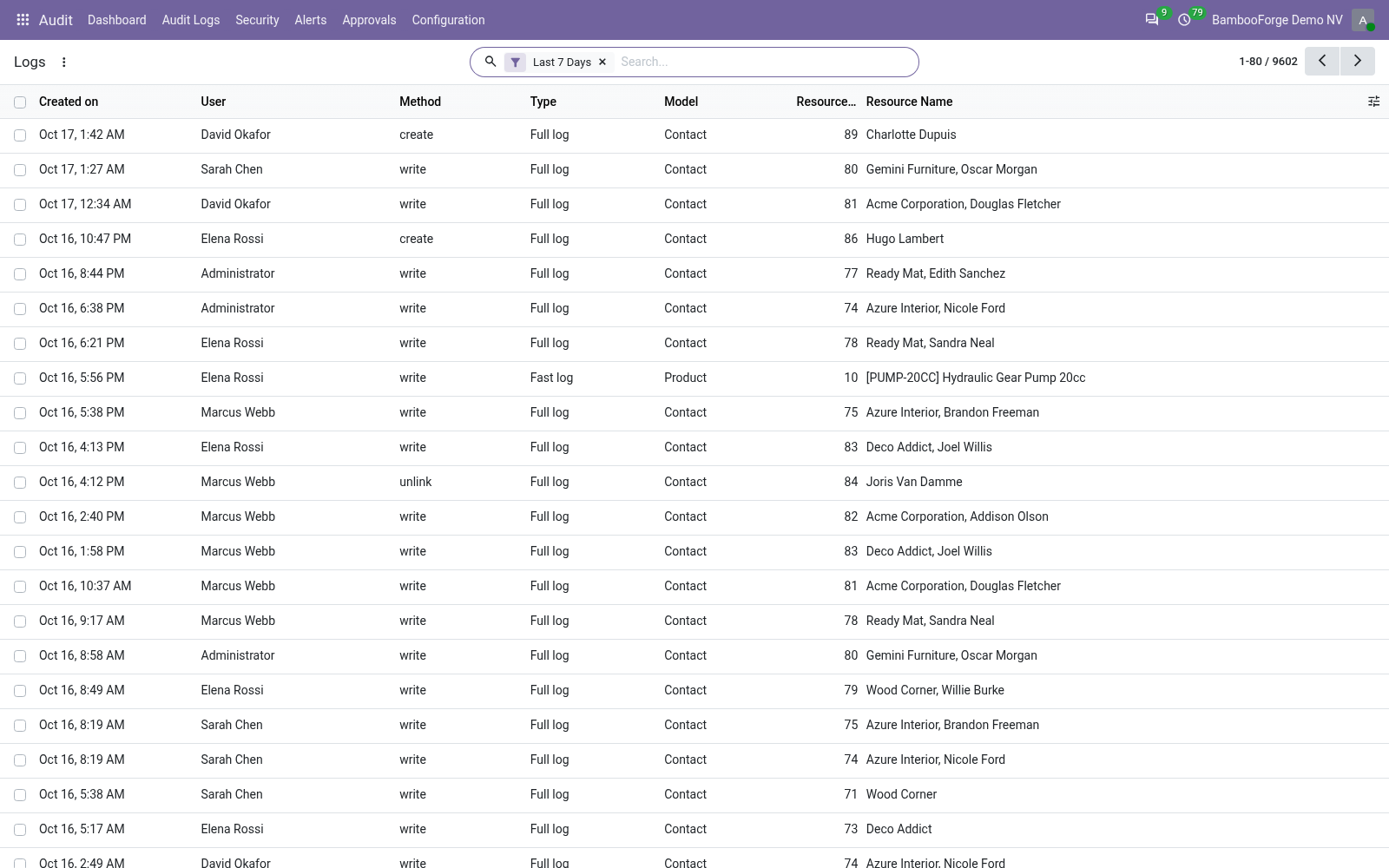The image size is (1389, 868).
Task: Select checkbox for Hugo Lambert row
Action: (20, 240)
